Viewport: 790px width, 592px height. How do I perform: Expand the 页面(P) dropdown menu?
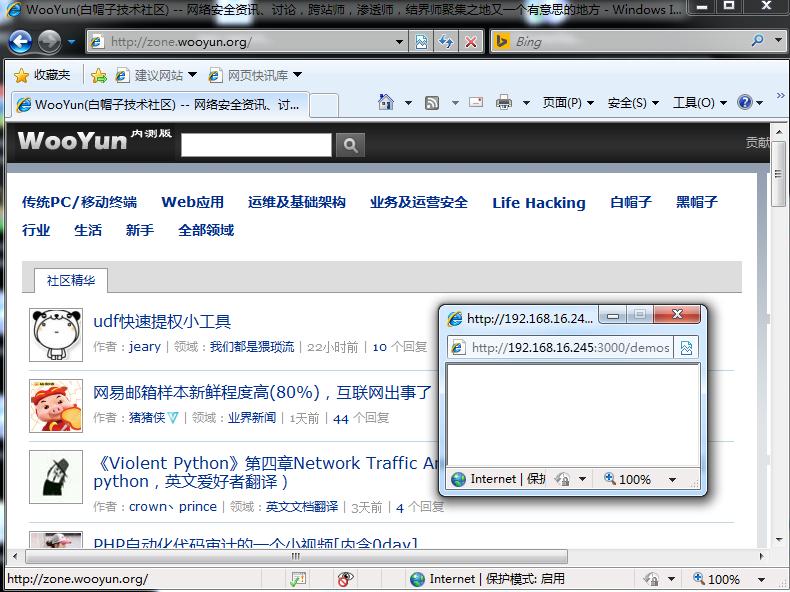pyautogui.click(x=567, y=103)
